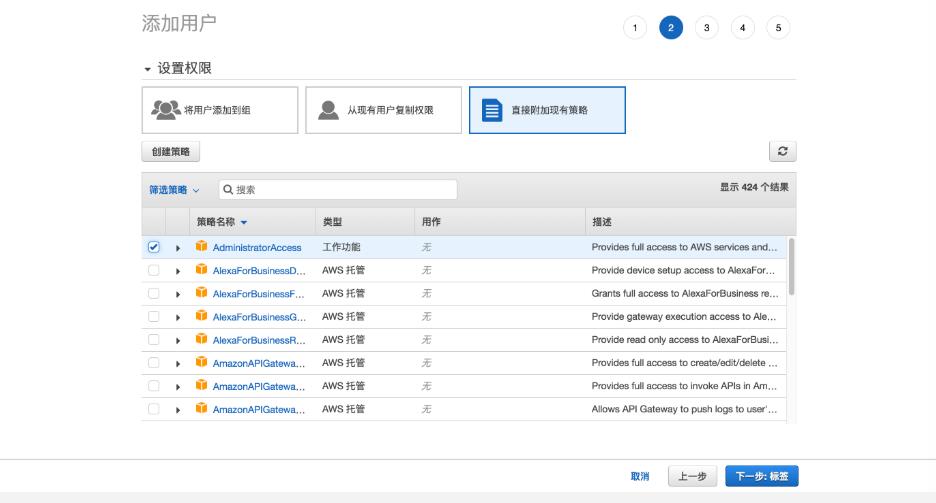Expand the row describing 'create/edit/delete' access
The width and height of the screenshot is (936, 503).
tap(178, 363)
